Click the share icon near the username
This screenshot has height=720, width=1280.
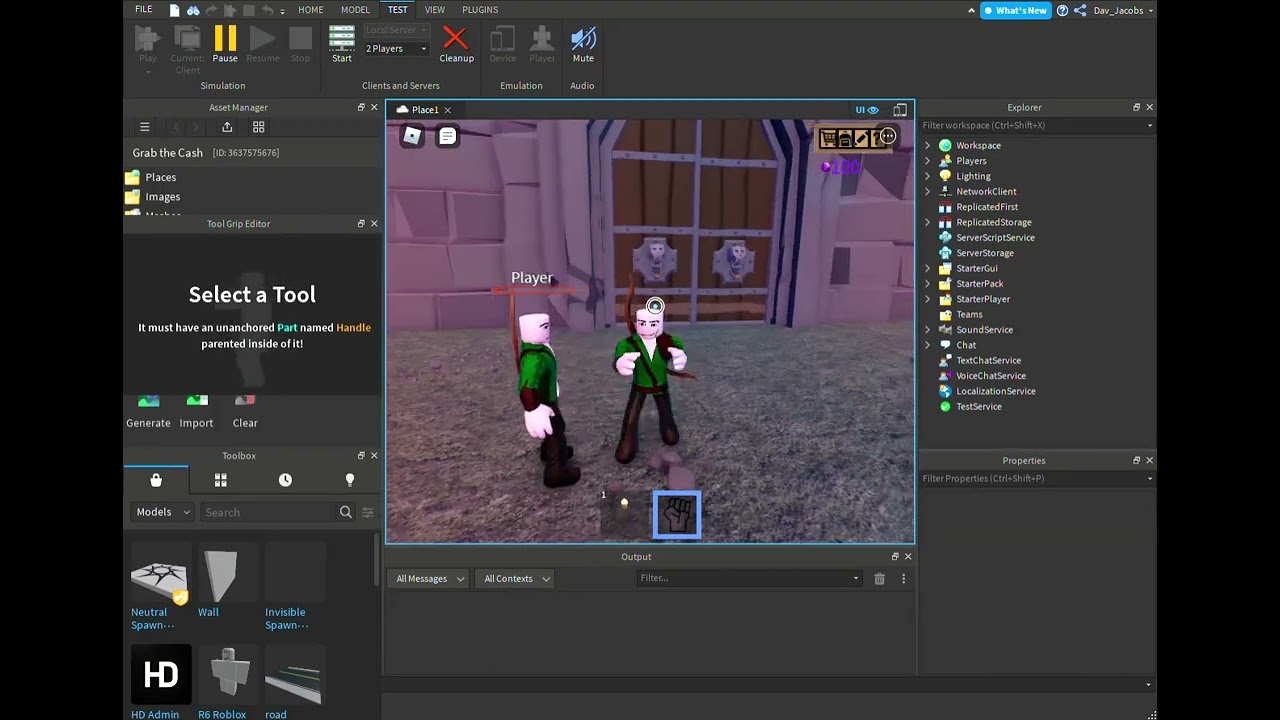[1080, 10]
